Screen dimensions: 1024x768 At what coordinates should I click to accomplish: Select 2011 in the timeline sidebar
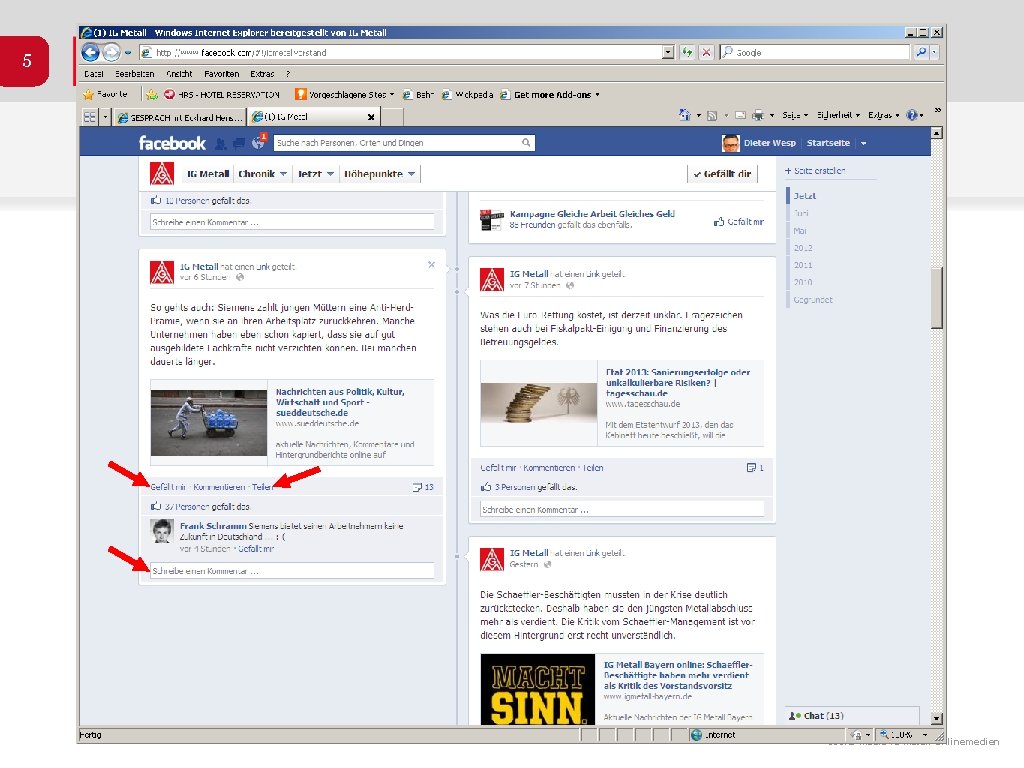point(803,265)
